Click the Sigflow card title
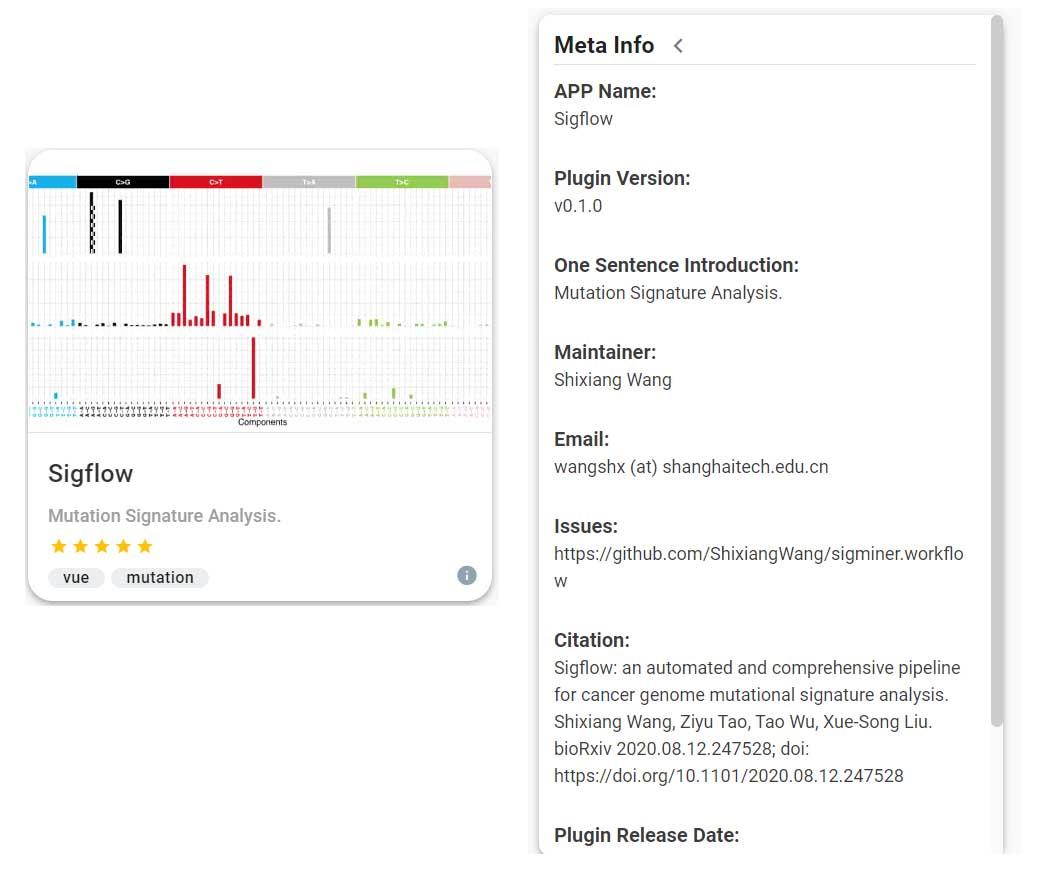This screenshot has height=869, width=1056. [90, 474]
